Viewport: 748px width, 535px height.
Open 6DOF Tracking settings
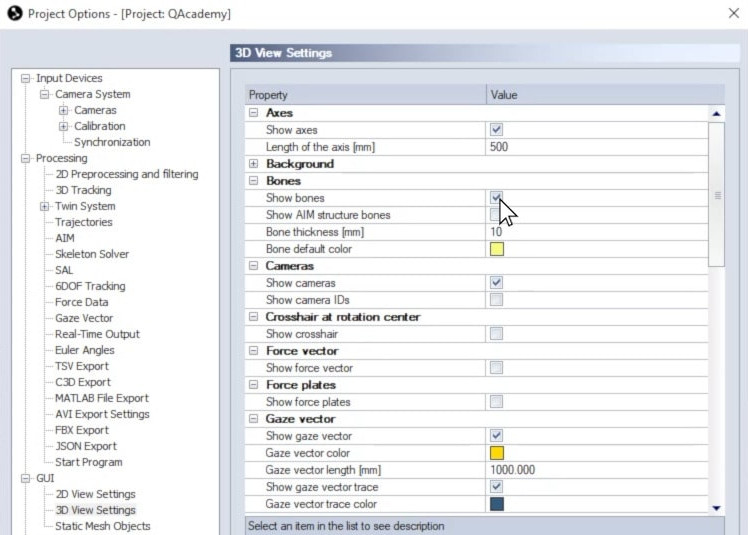tap(90, 286)
